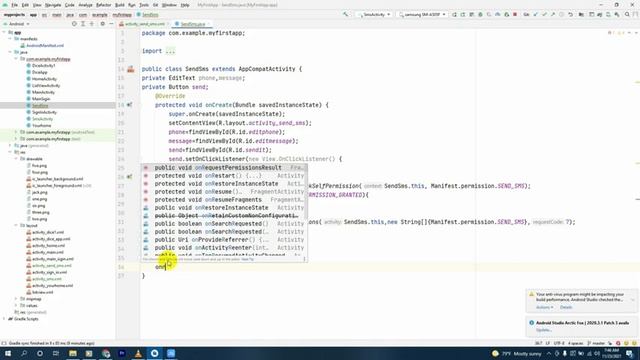Screen dimensions: 640x360
Task: Click Update link in Arctic Fox notification
Action: tap(544, 330)
